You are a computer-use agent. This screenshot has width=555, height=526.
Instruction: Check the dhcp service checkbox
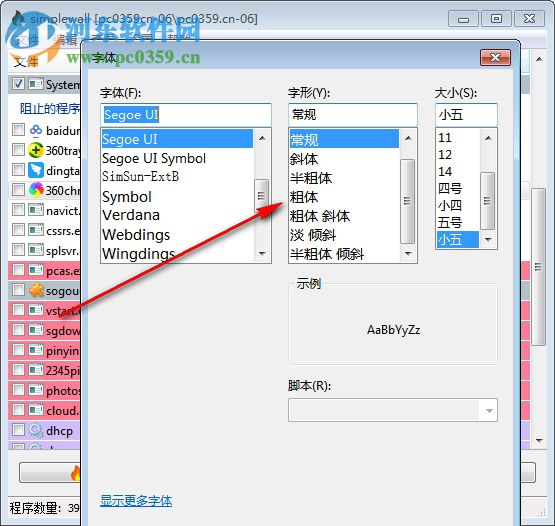18,430
